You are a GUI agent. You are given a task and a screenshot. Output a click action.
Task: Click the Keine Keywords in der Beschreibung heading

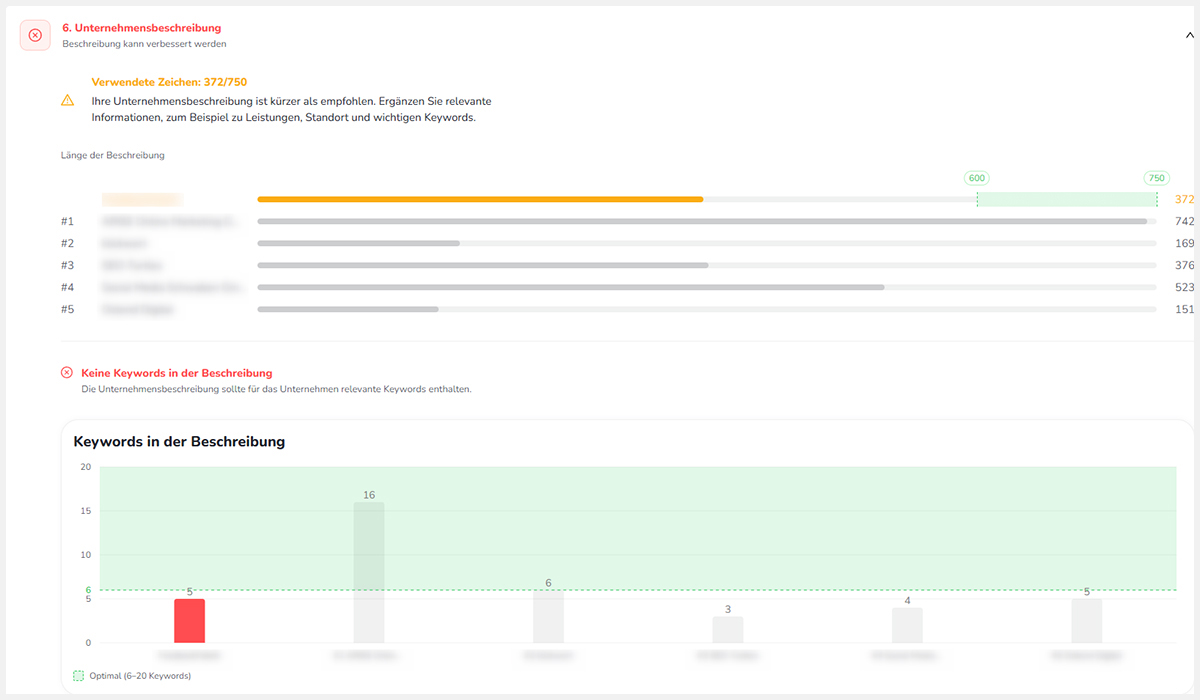[x=177, y=373]
